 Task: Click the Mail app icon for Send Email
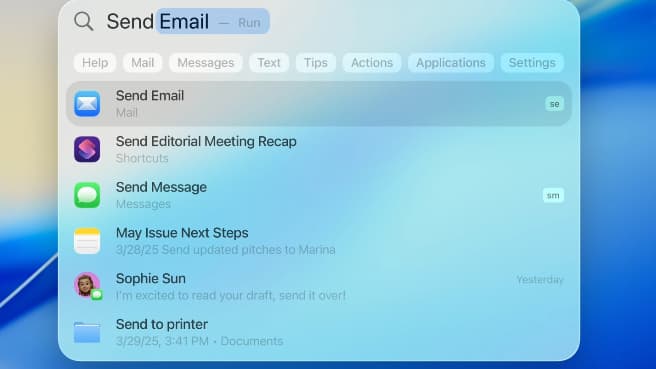pyautogui.click(x=87, y=104)
